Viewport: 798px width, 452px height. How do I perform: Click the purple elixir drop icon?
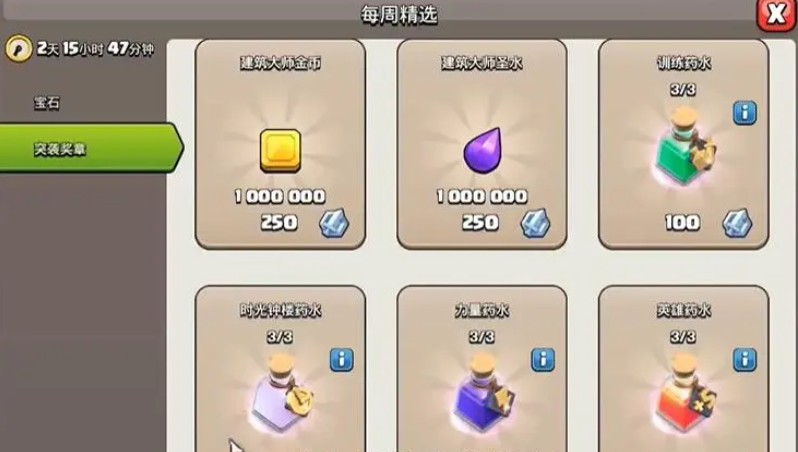481,151
